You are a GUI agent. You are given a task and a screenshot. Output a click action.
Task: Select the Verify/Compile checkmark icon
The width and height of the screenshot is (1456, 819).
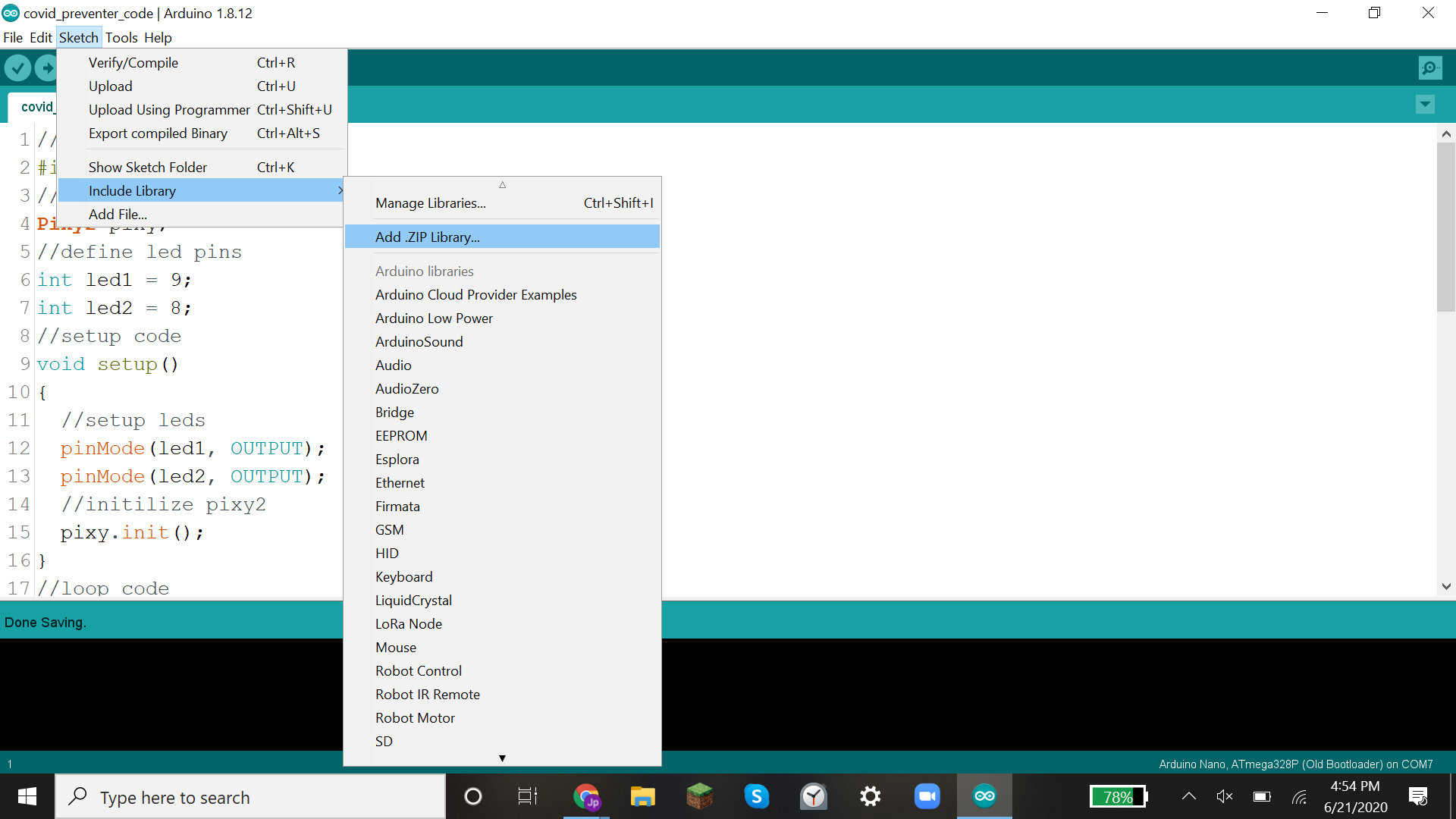coord(17,67)
